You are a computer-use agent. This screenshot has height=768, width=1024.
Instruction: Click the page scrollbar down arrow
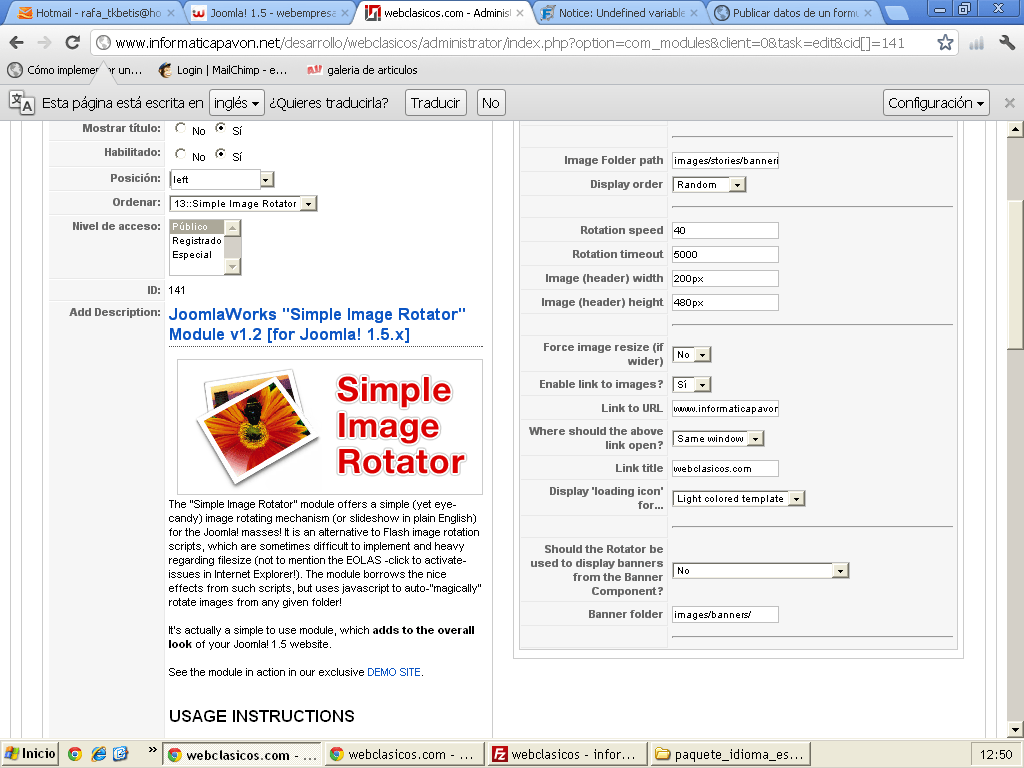(1015, 730)
